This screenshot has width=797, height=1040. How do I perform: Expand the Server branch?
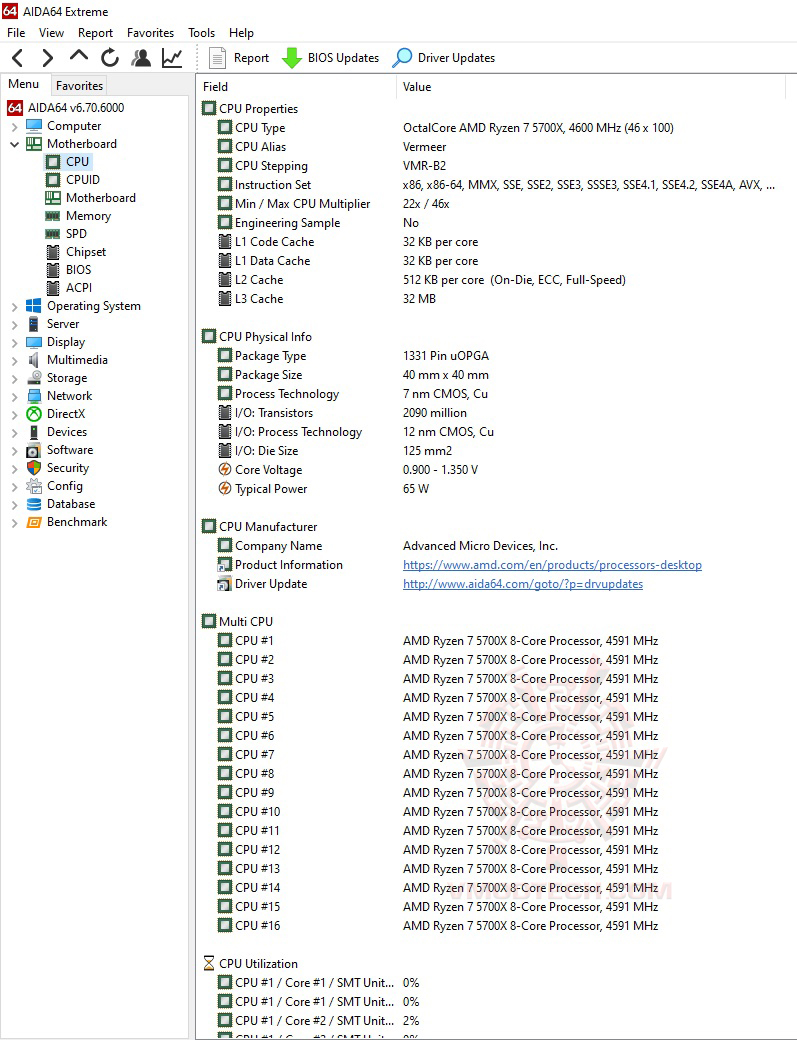coord(15,324)
